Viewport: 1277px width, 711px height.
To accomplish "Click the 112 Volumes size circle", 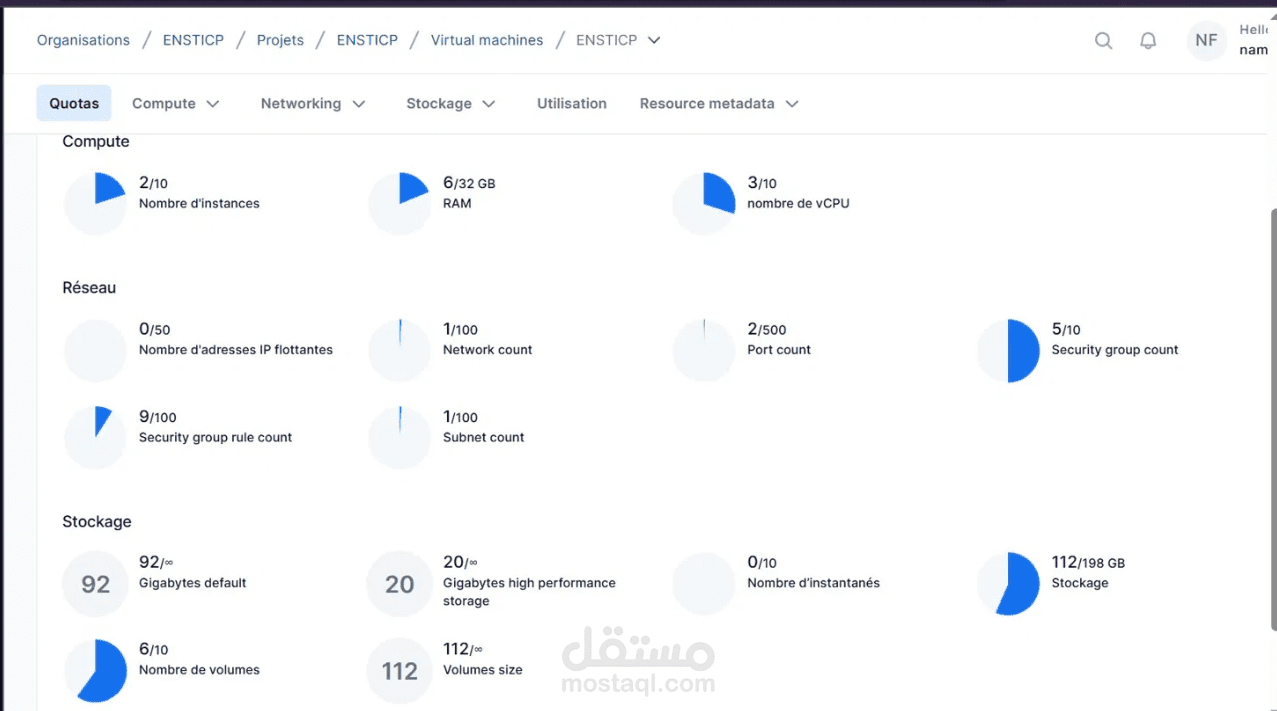I will [x=400, y=671].
